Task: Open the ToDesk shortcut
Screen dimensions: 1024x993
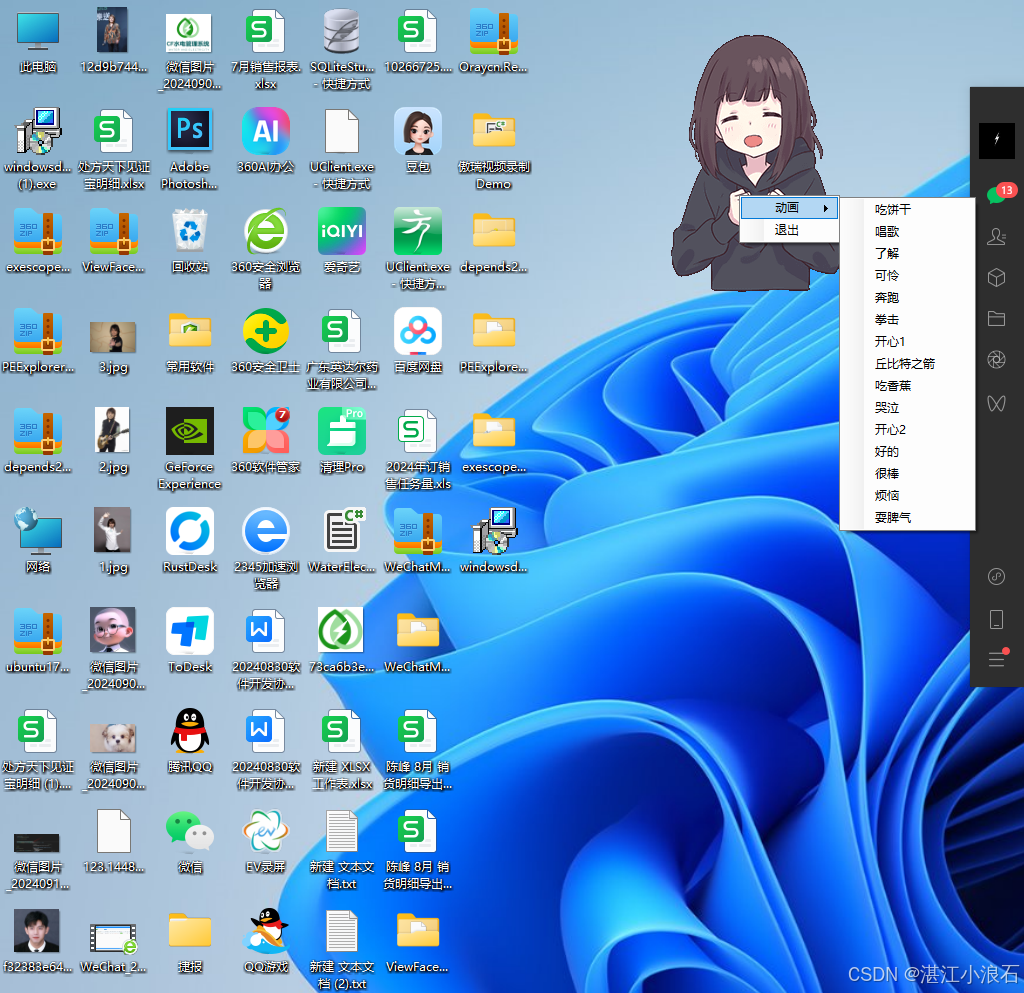Action: coord(189,631)
